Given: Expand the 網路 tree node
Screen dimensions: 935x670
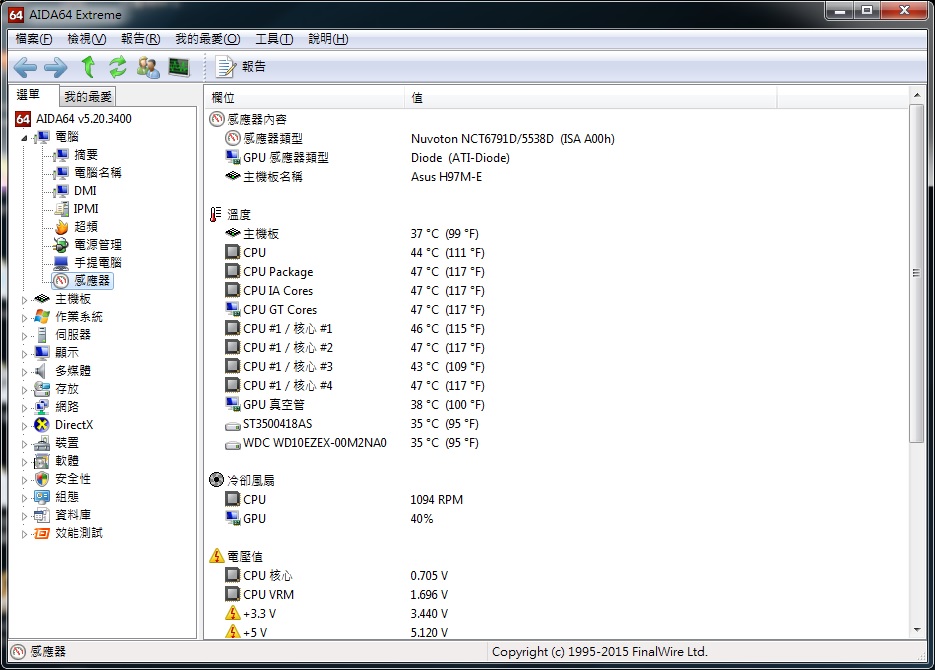Looking at the screenshot, I should tap(24, 408).
